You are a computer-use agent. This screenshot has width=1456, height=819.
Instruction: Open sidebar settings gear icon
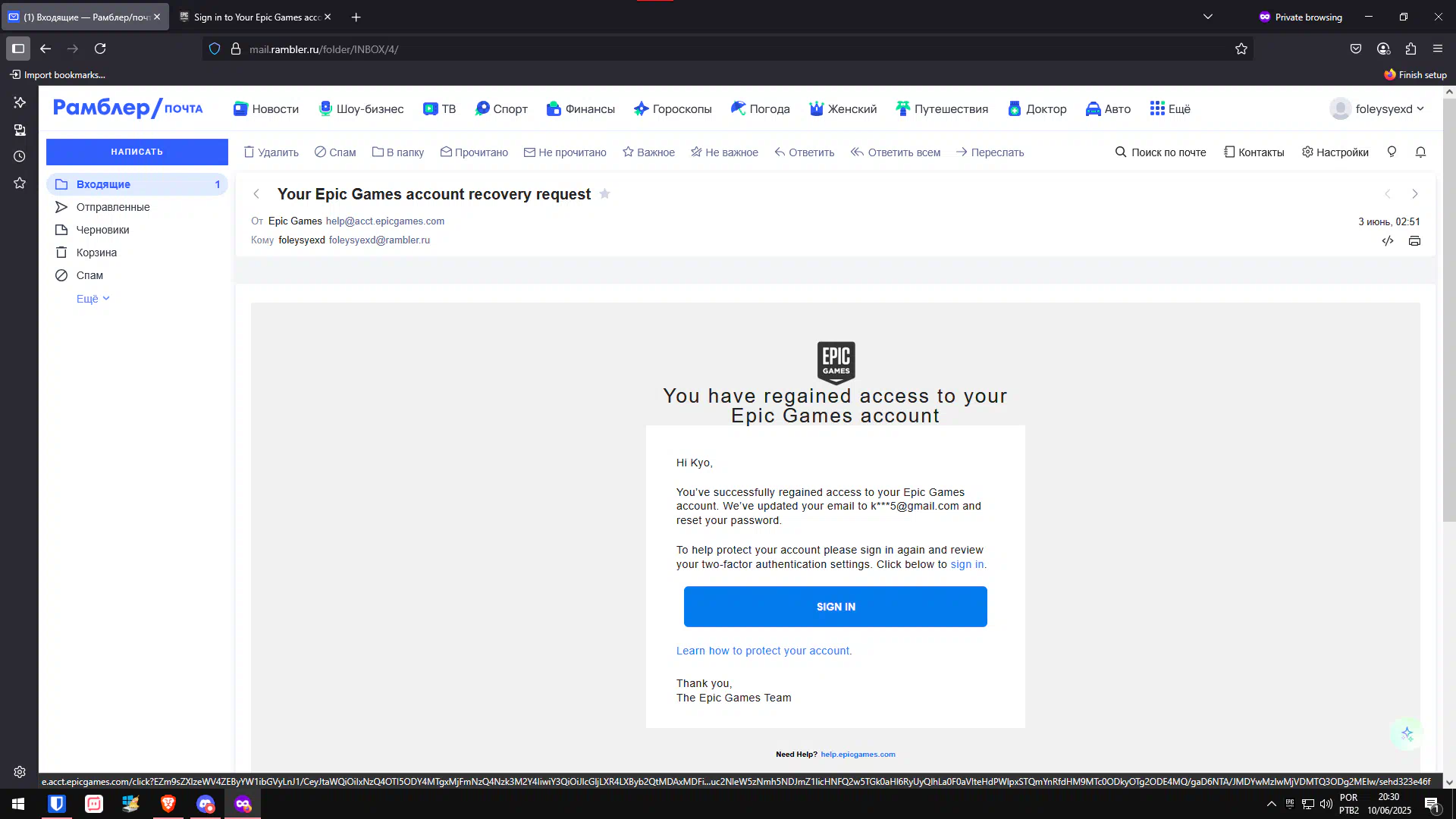20,772
